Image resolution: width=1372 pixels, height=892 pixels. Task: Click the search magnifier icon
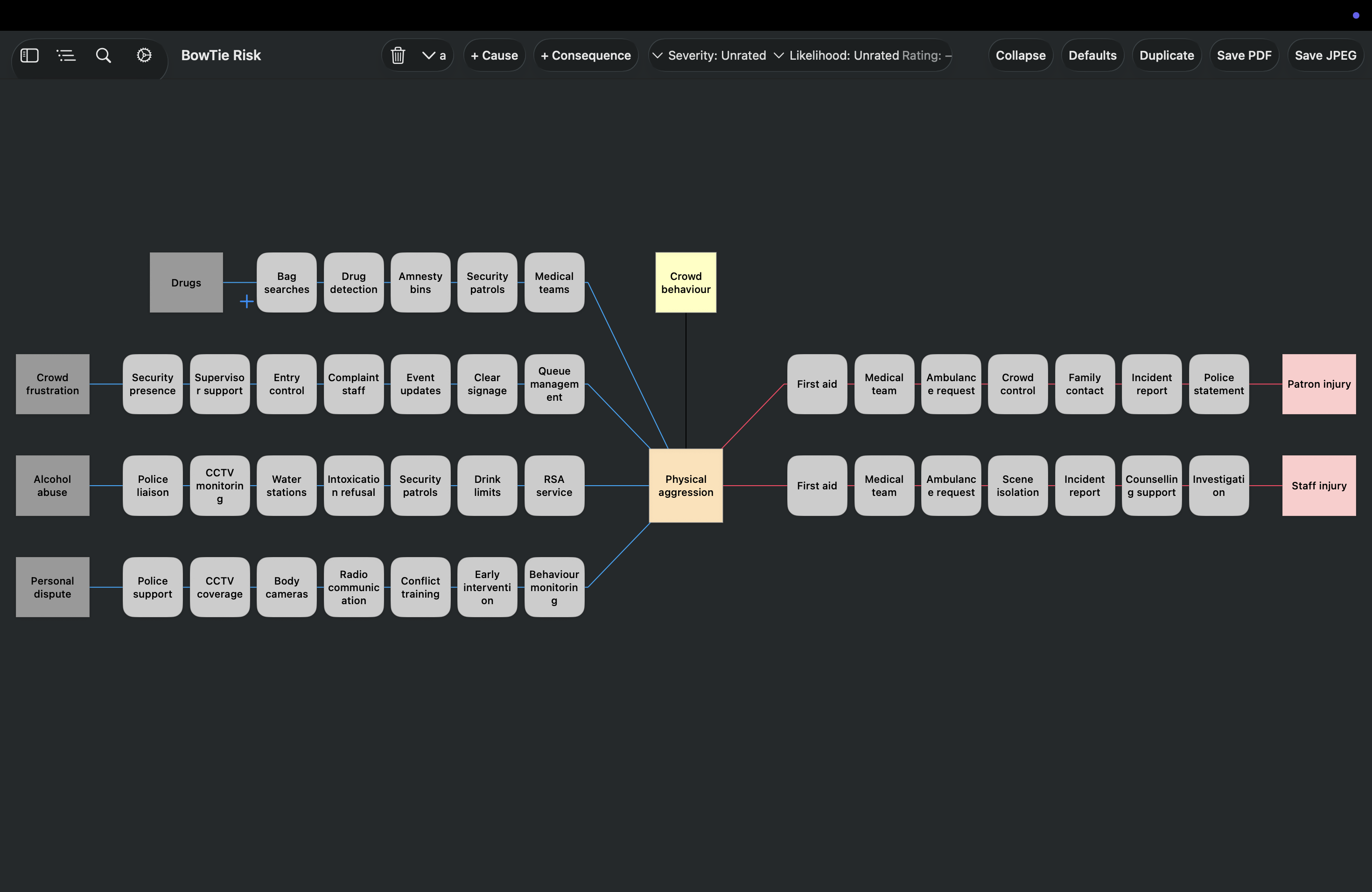coord(103,56)
